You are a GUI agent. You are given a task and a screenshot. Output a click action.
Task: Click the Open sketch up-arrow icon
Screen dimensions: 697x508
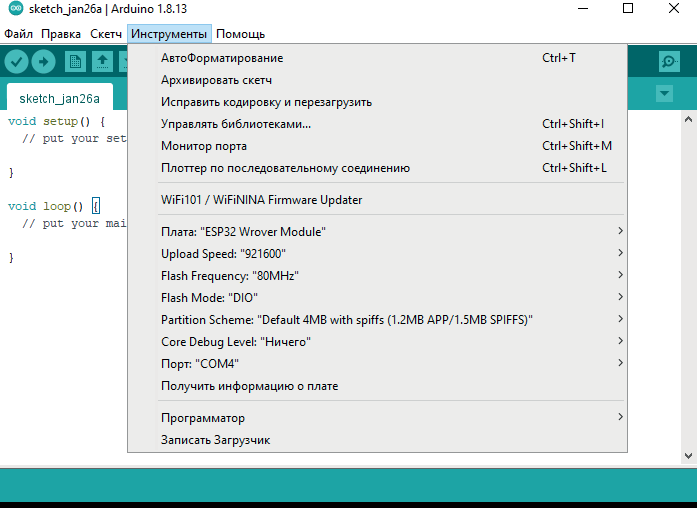(102, 62)
